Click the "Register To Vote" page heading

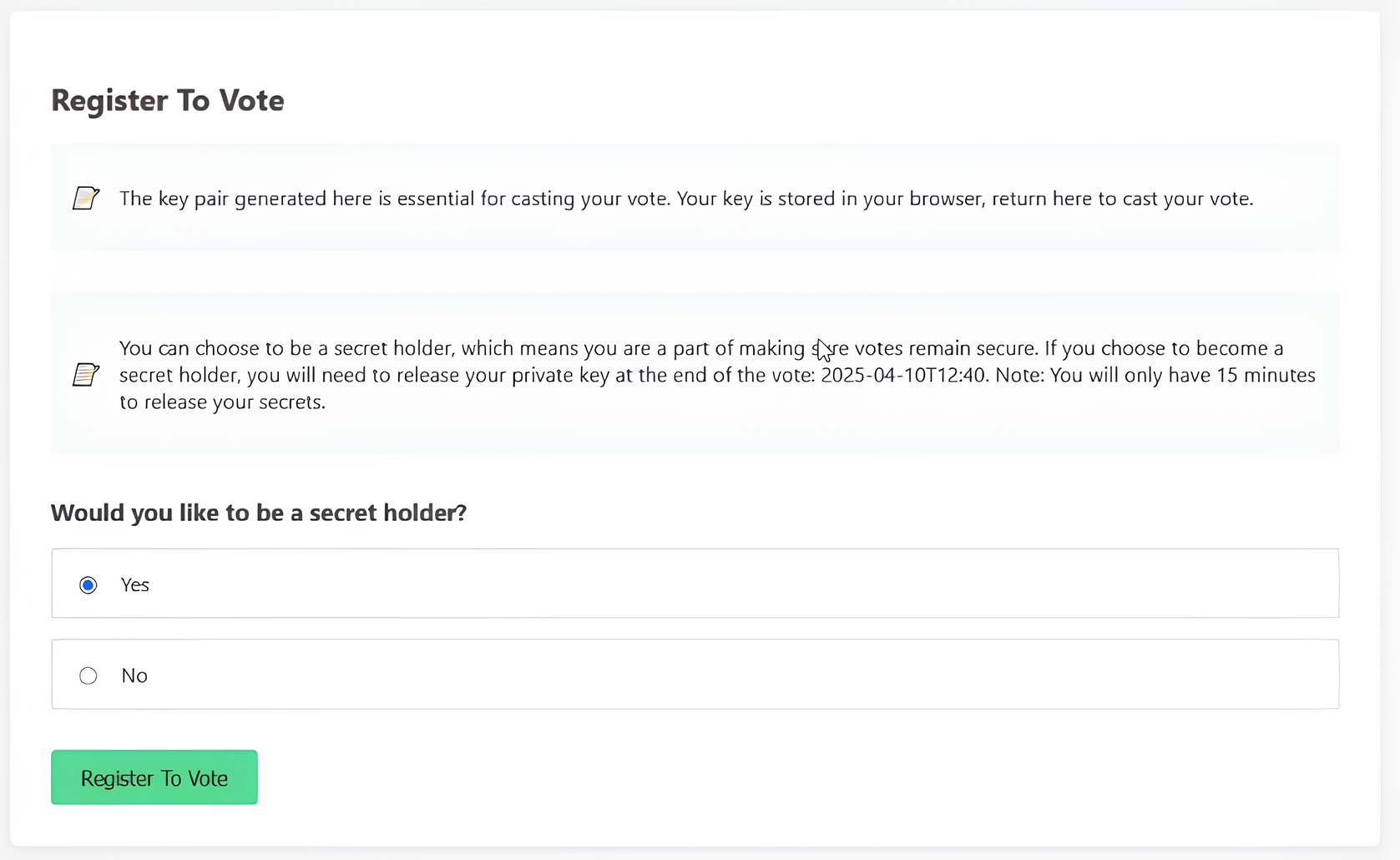168,100
